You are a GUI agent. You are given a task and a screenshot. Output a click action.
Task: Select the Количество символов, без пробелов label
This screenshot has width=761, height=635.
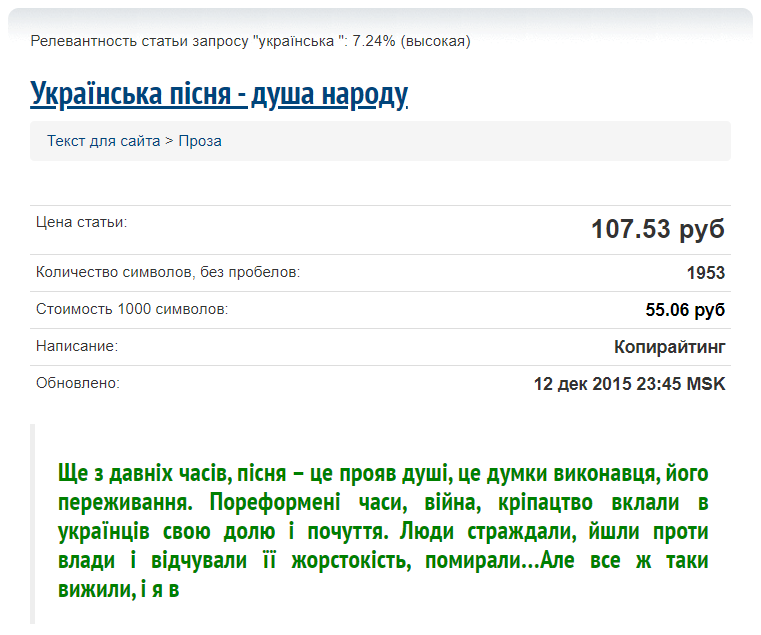[x=167, y=272]
